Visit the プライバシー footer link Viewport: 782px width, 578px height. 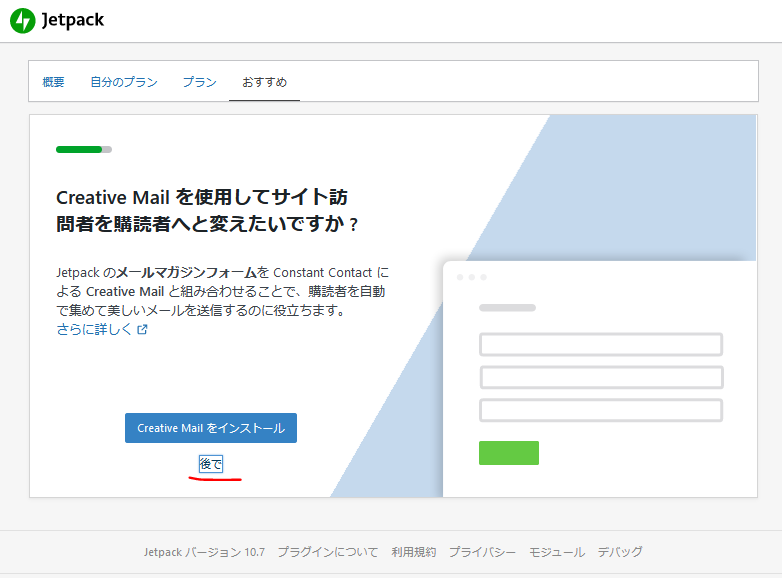click(x=482, y=552)
